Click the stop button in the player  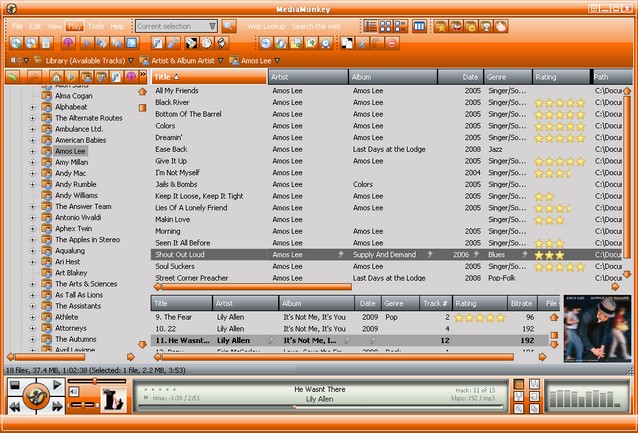click(x=15, y=385)
